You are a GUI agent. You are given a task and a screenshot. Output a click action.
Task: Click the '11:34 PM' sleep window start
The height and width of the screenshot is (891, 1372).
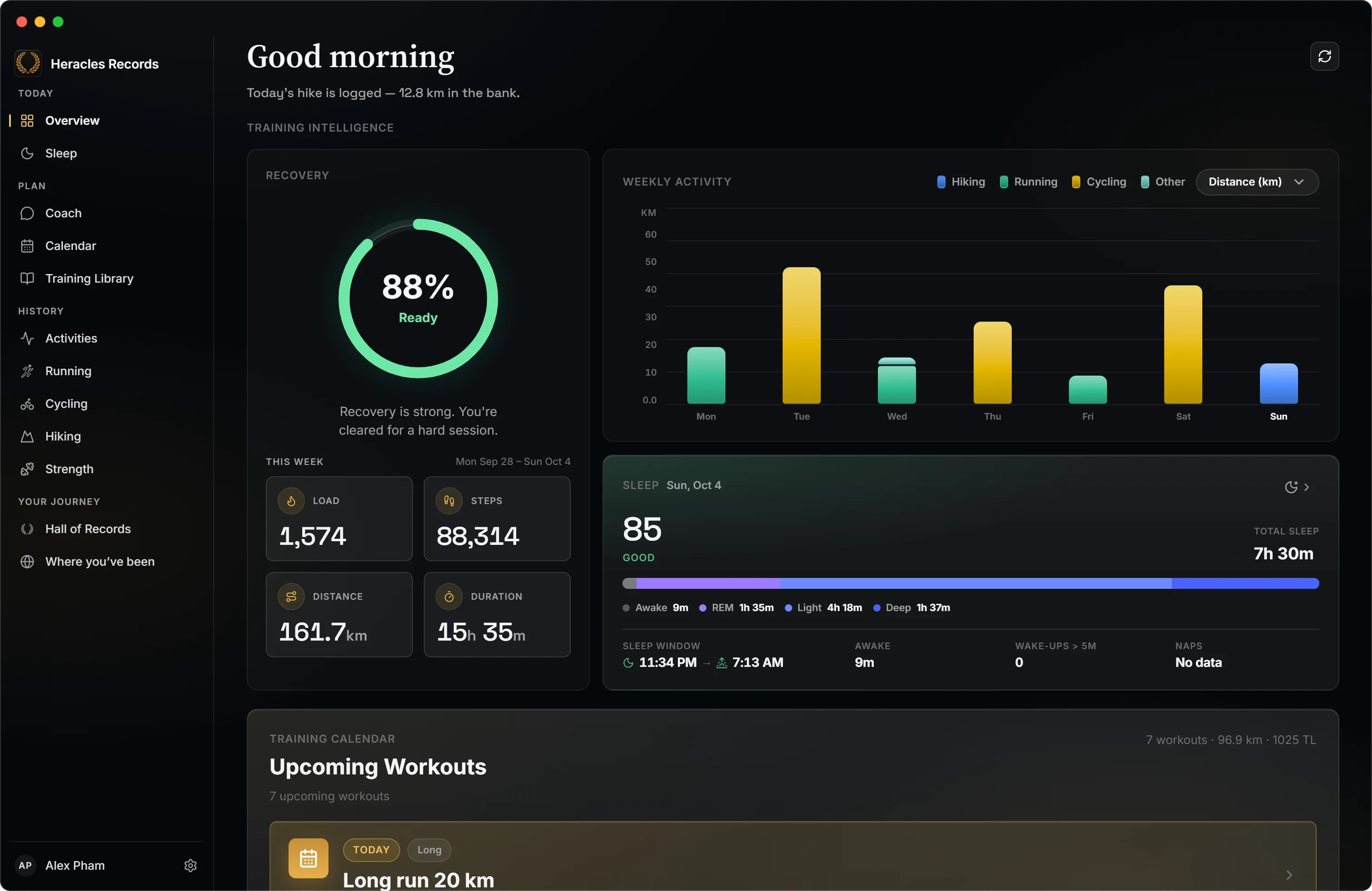(667, 662)
